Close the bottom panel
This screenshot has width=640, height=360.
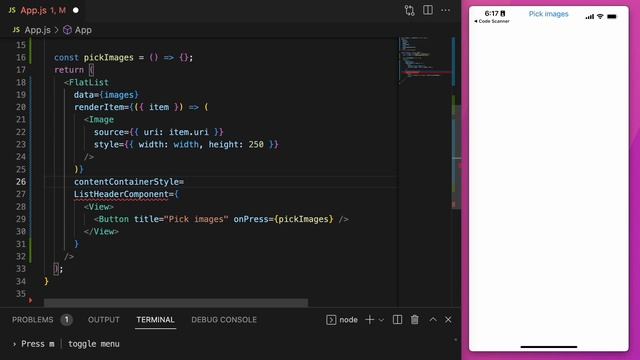[448, 320]
